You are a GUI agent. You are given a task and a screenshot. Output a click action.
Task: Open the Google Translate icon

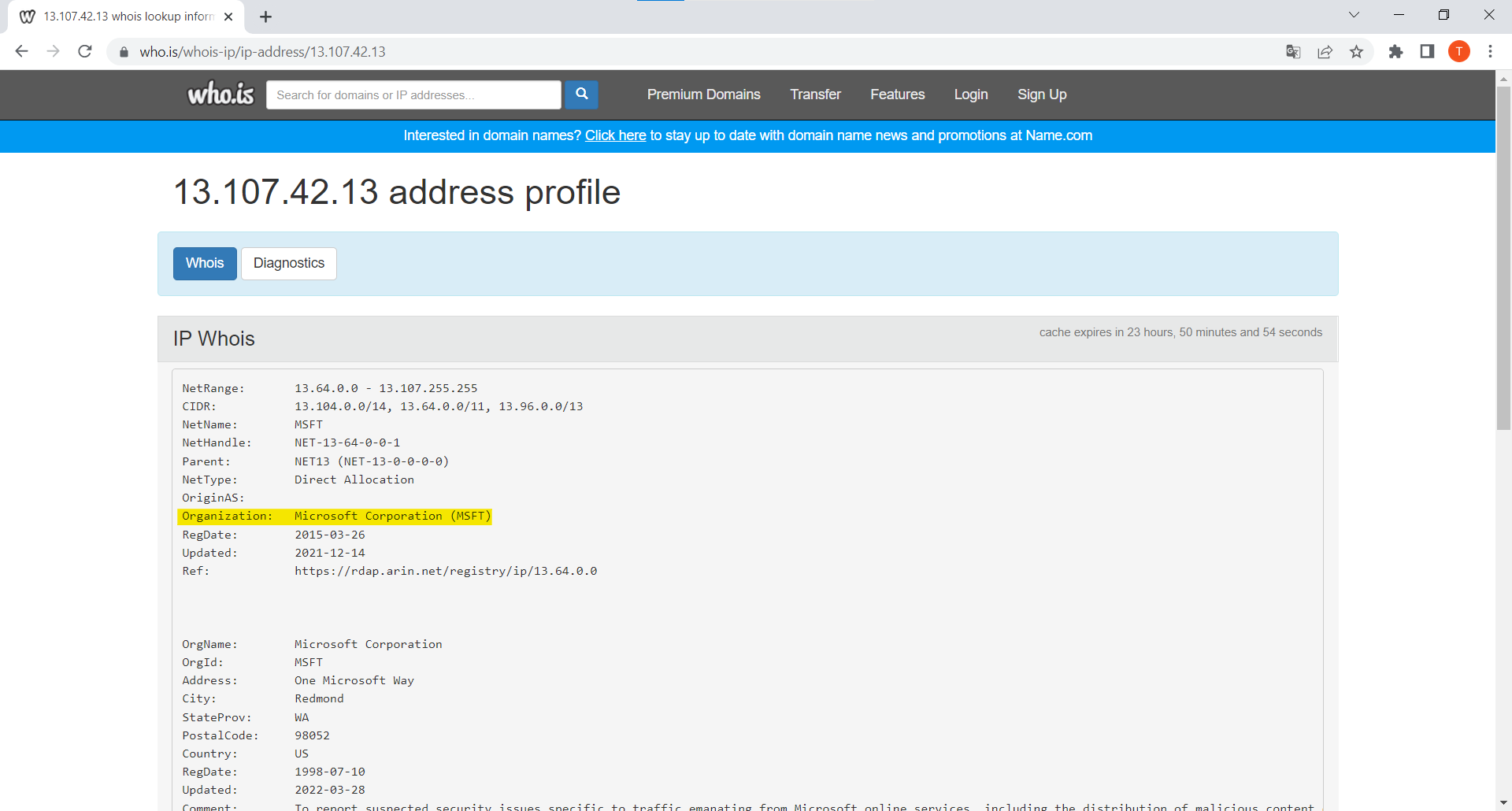[x=1293, y=52]
